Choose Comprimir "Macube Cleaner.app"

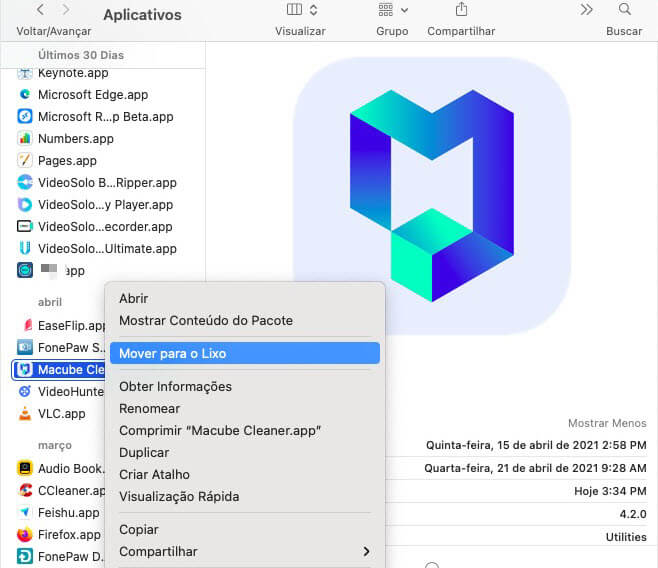[x=245, y=430]
